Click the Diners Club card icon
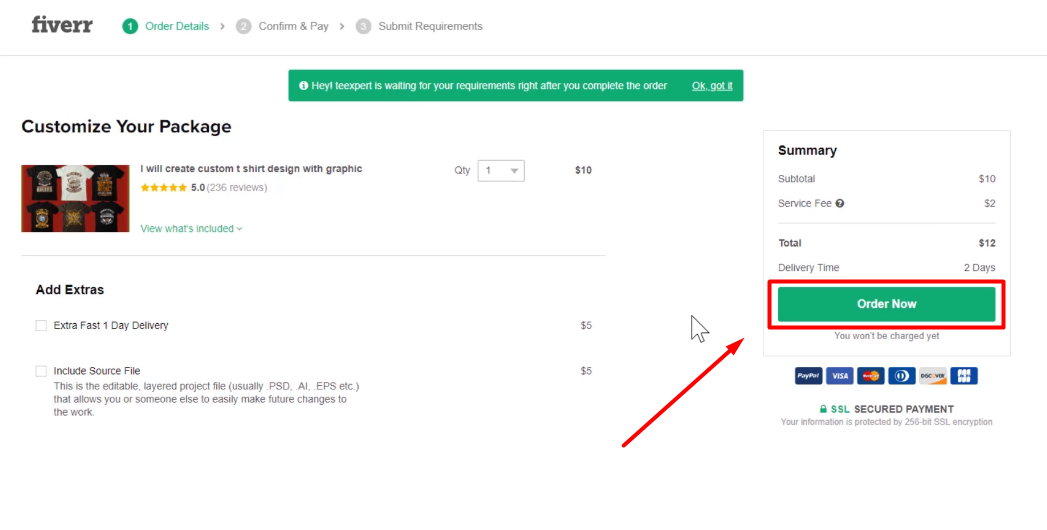This screenshot has width=1047, height=530. (x=902, y=376)
